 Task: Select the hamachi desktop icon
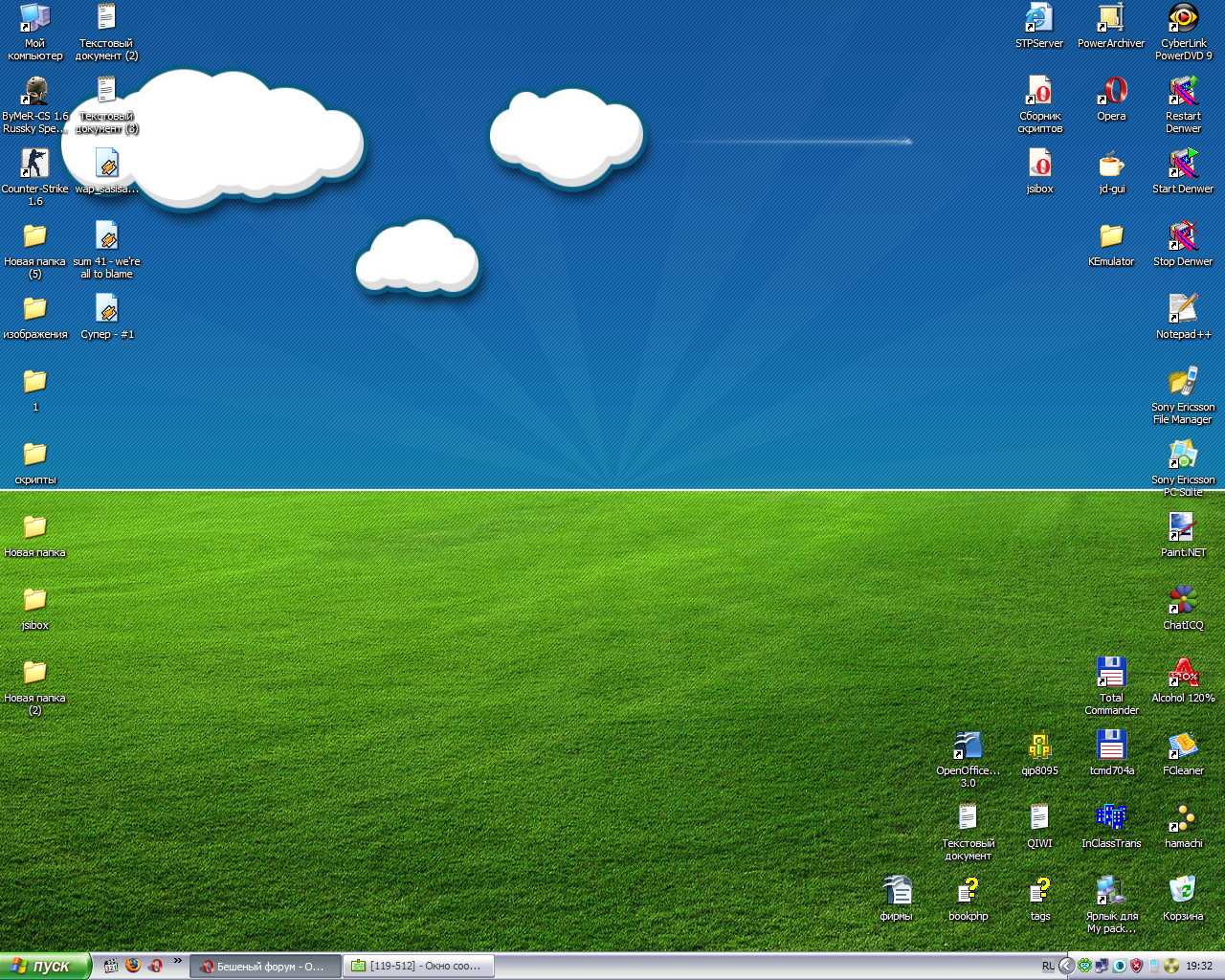1183,819
